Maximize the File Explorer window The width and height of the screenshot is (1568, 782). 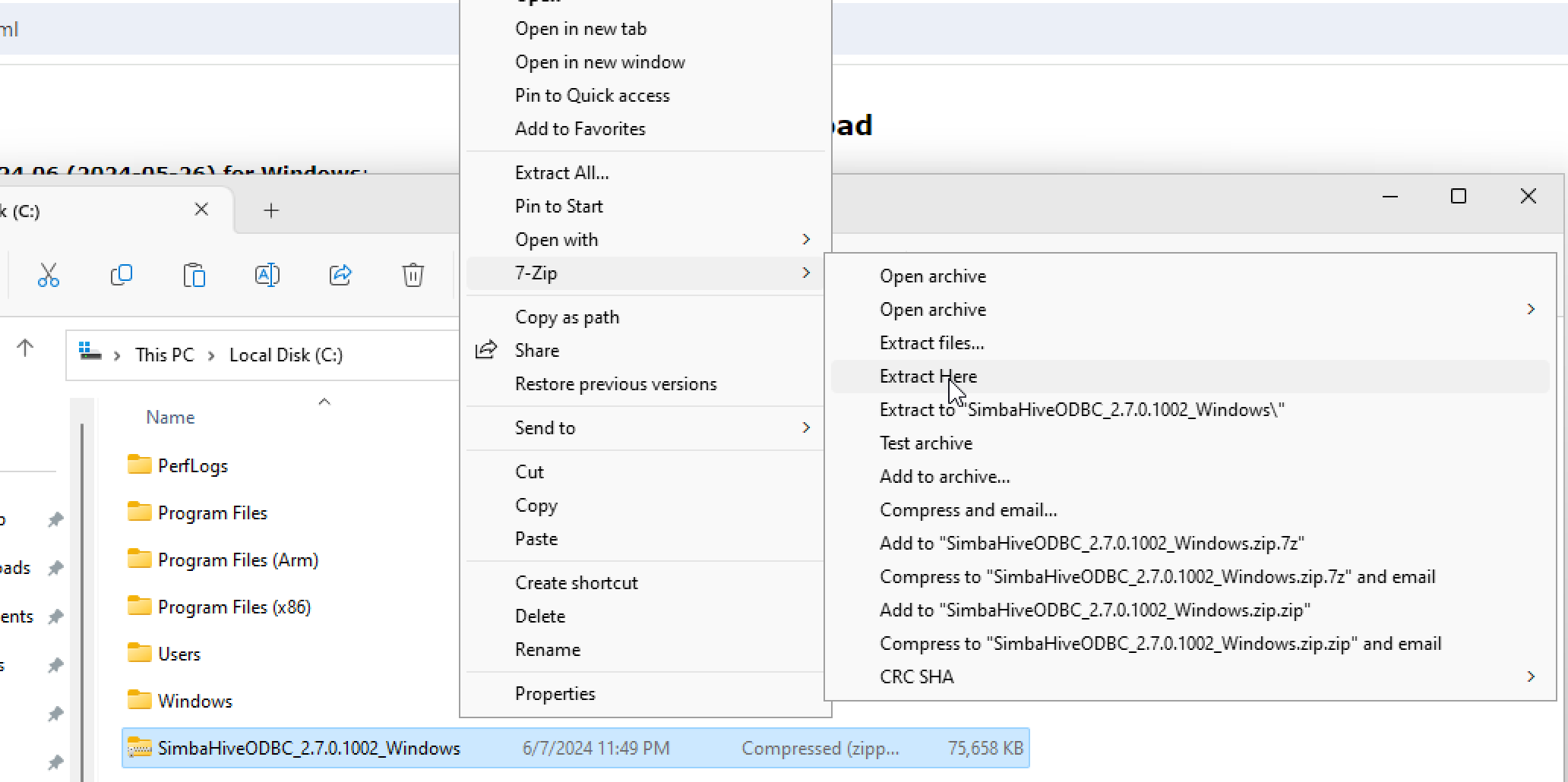(1458, 197)
